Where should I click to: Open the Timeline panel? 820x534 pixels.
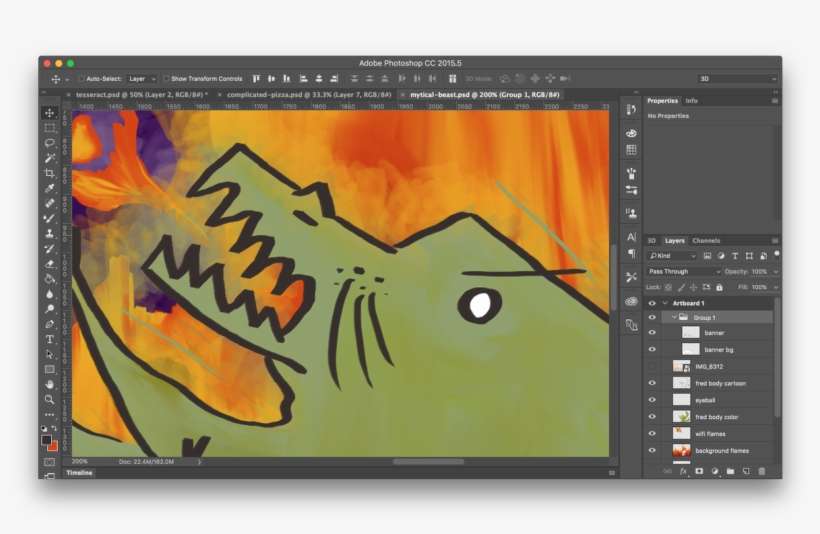click(x=79, y=472)
